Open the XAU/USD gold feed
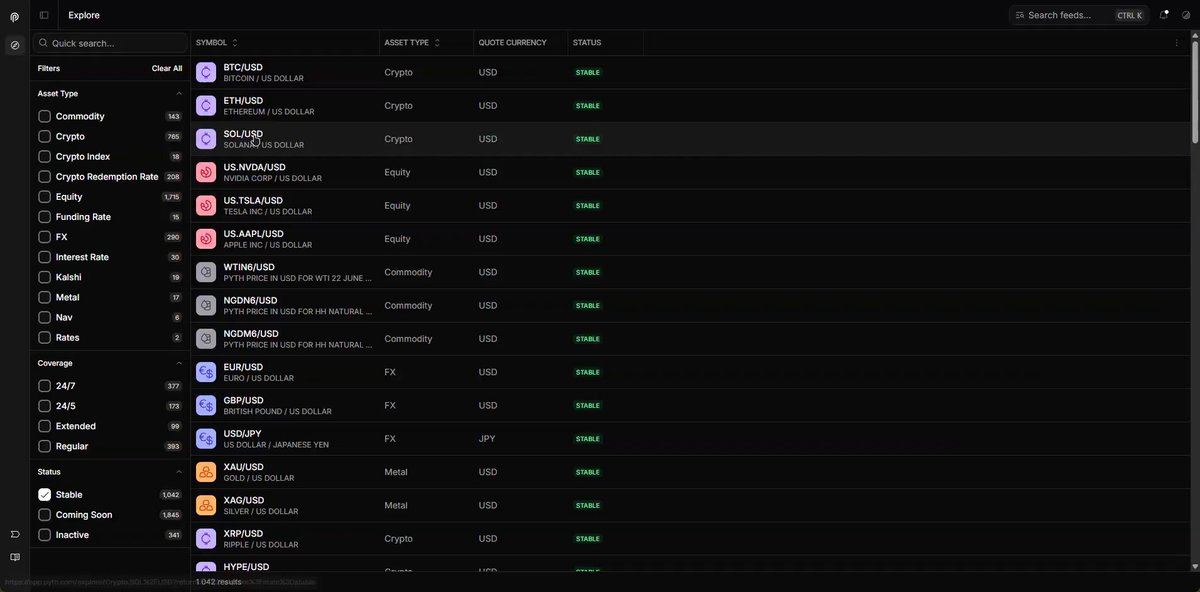Viewport: 1200px width, 592px height. 690,472
